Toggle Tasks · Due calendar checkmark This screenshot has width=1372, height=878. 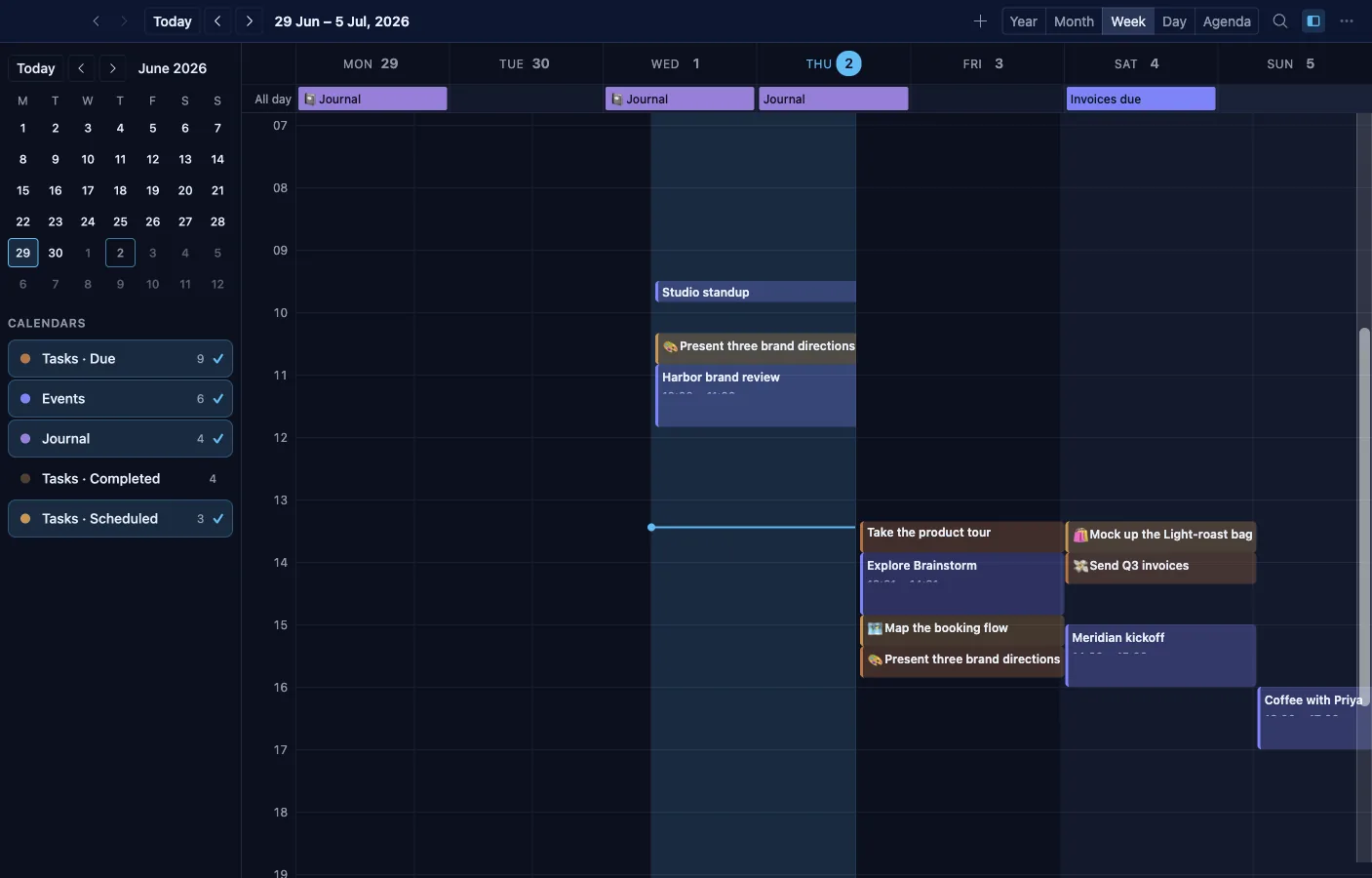click(x=218, y=359)
